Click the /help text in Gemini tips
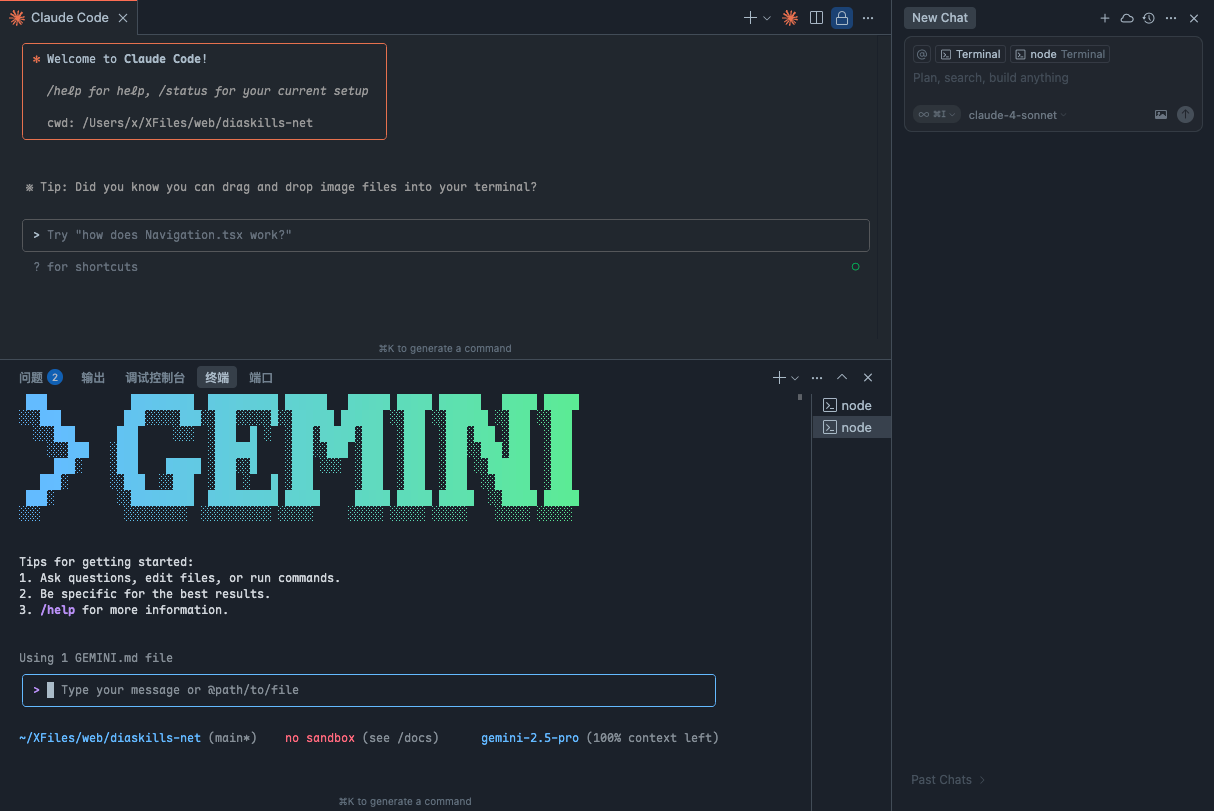 point(58,610)
